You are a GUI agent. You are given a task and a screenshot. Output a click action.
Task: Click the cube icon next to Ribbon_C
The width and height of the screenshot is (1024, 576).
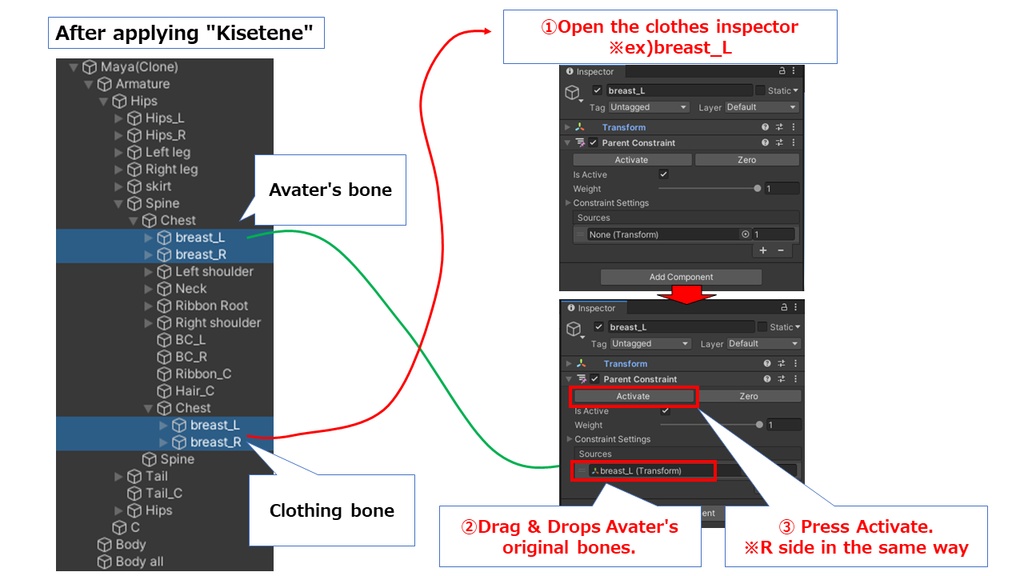click(165, 374)
